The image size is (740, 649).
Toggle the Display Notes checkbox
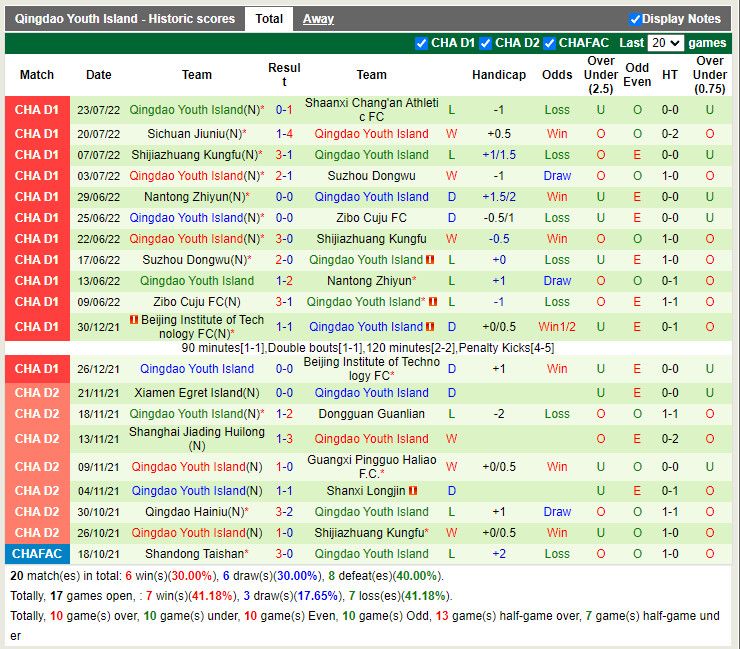point(635,19)
